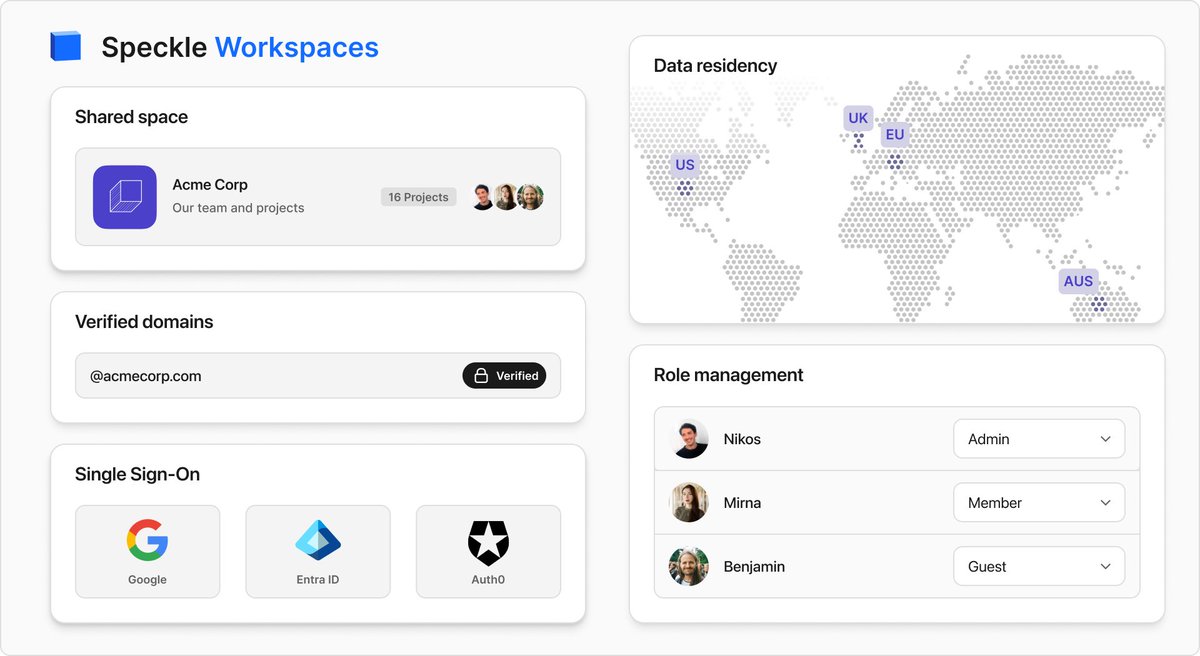Click the Benjamin name label

tap(754, 566)
